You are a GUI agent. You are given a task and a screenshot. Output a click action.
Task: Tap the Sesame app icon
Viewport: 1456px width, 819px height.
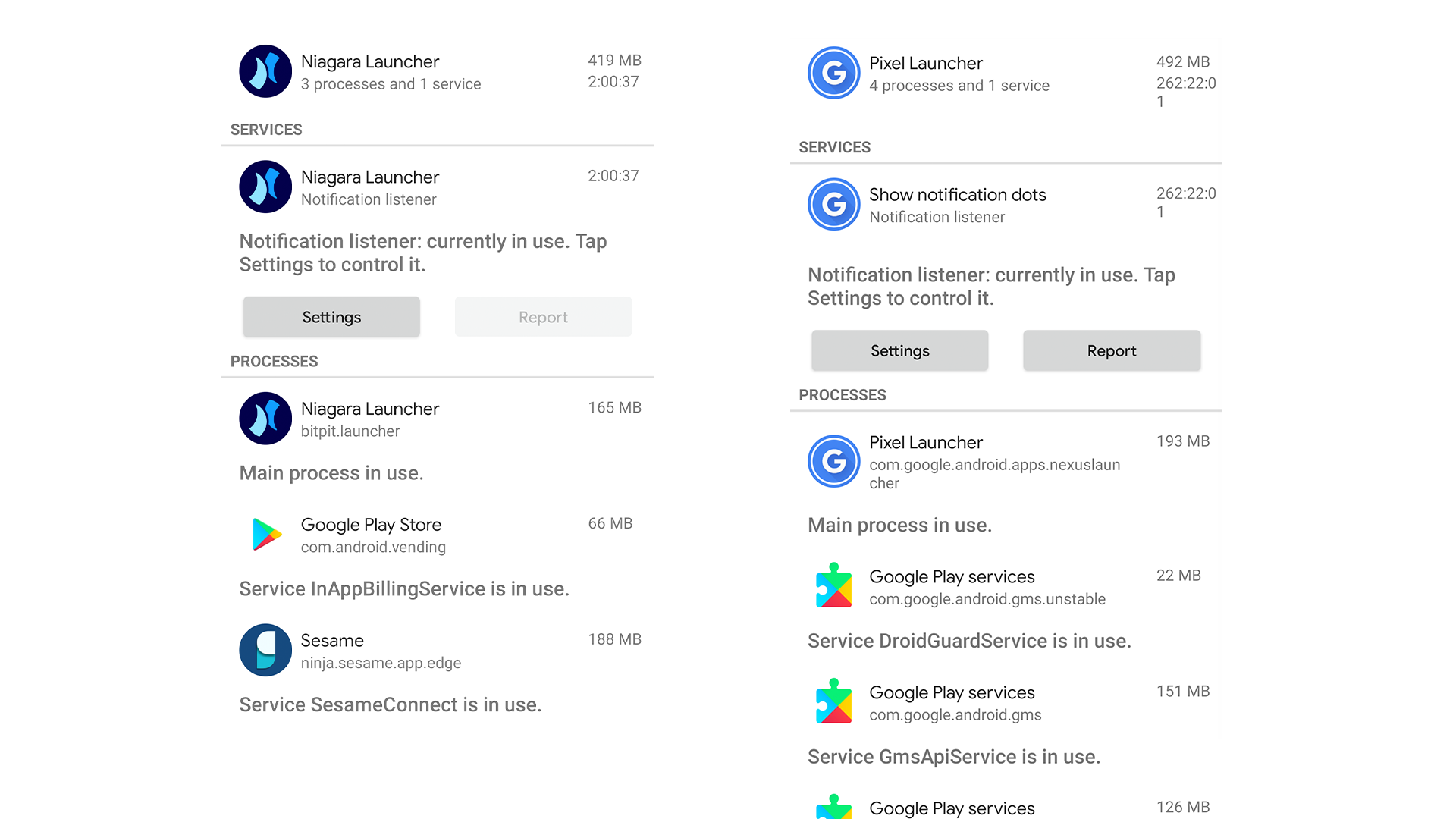(265, 650)
